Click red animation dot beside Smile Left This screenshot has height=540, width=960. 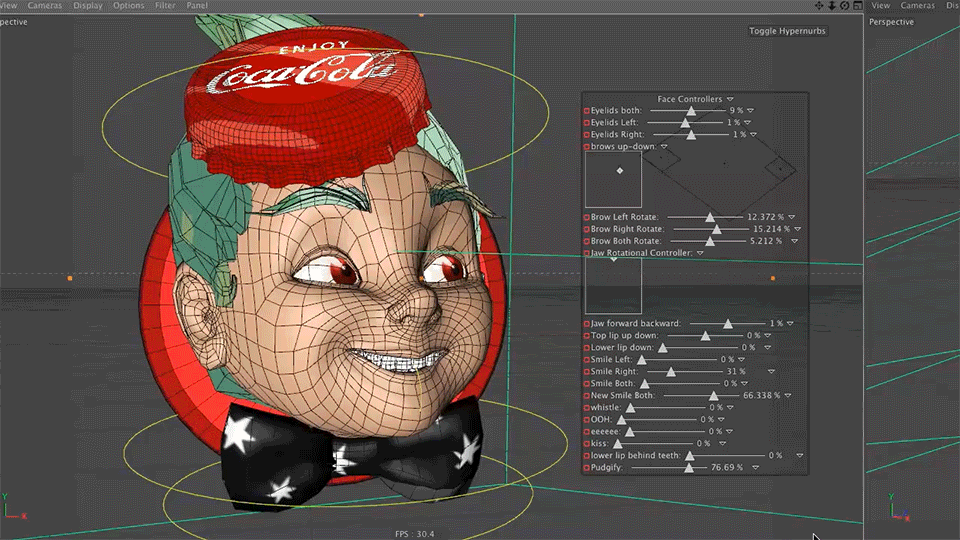(587, 359)
